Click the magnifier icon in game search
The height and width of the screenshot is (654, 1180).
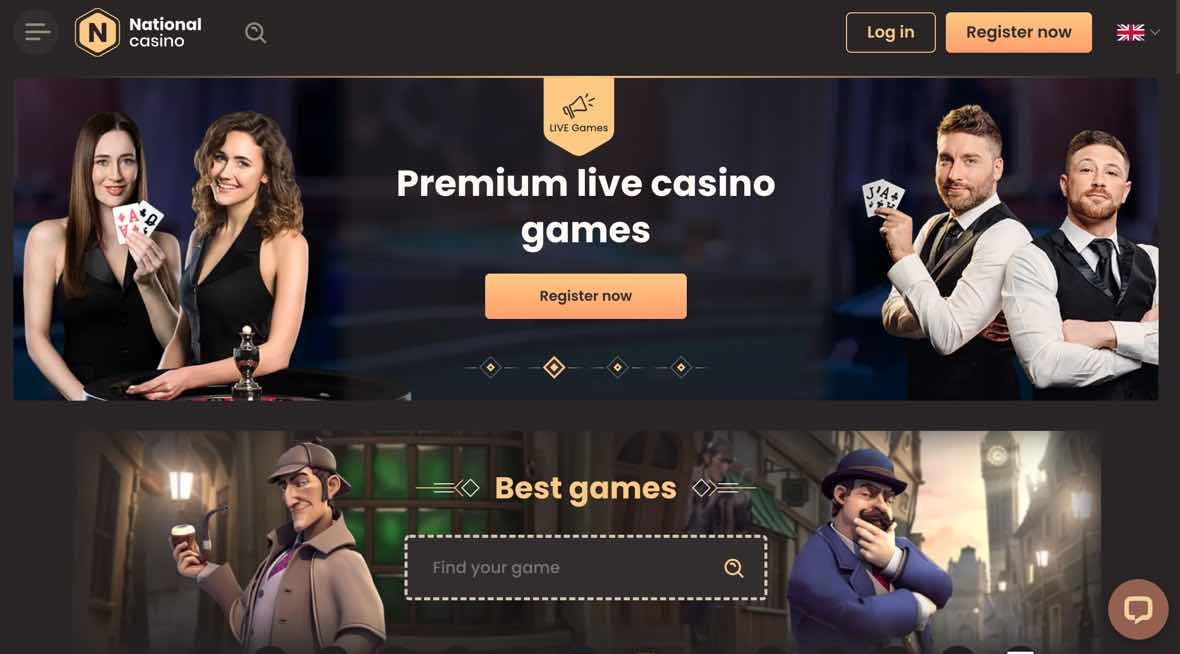tap(734, 567)
